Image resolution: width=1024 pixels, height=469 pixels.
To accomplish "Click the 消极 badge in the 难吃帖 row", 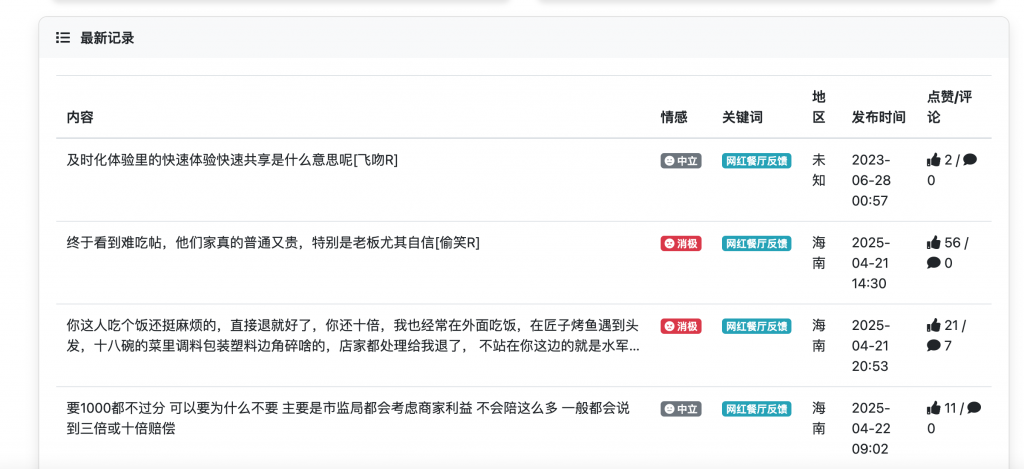I will pos(681,244).
